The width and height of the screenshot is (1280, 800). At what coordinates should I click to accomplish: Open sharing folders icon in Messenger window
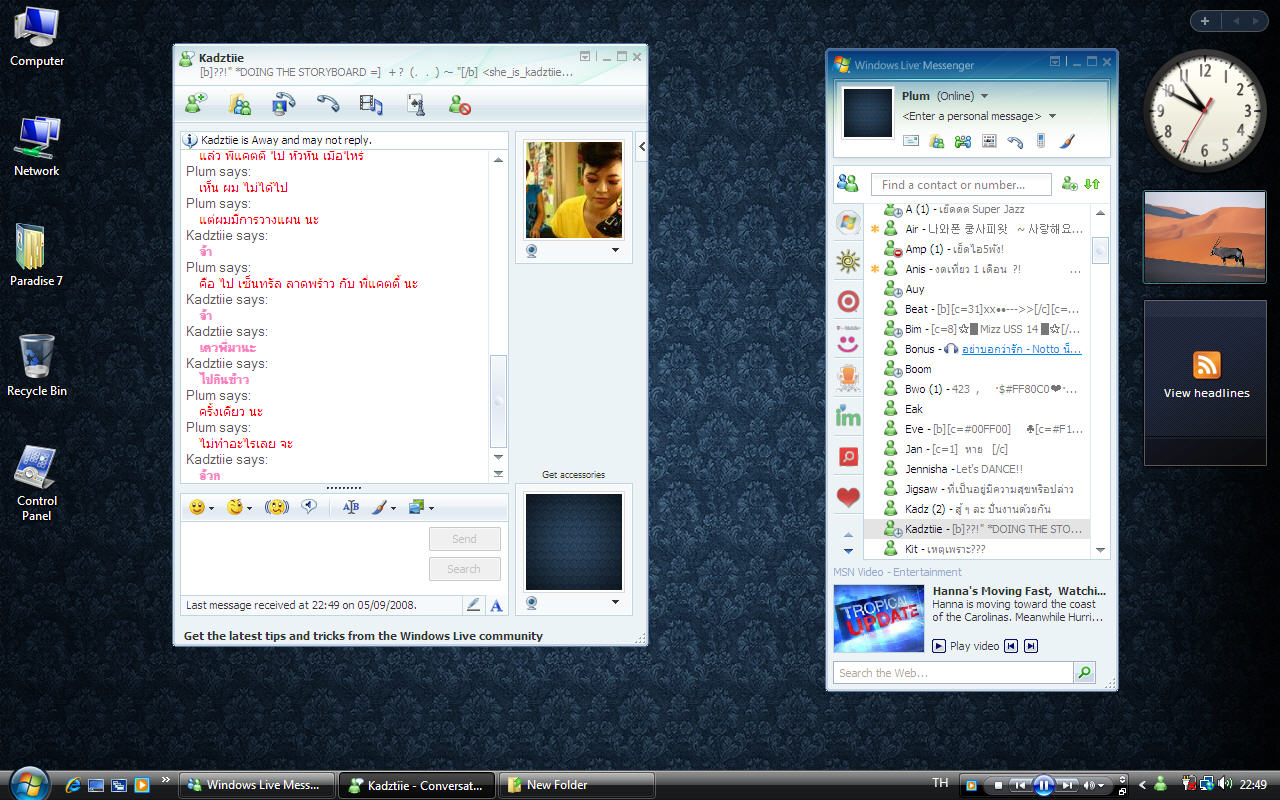937,141
